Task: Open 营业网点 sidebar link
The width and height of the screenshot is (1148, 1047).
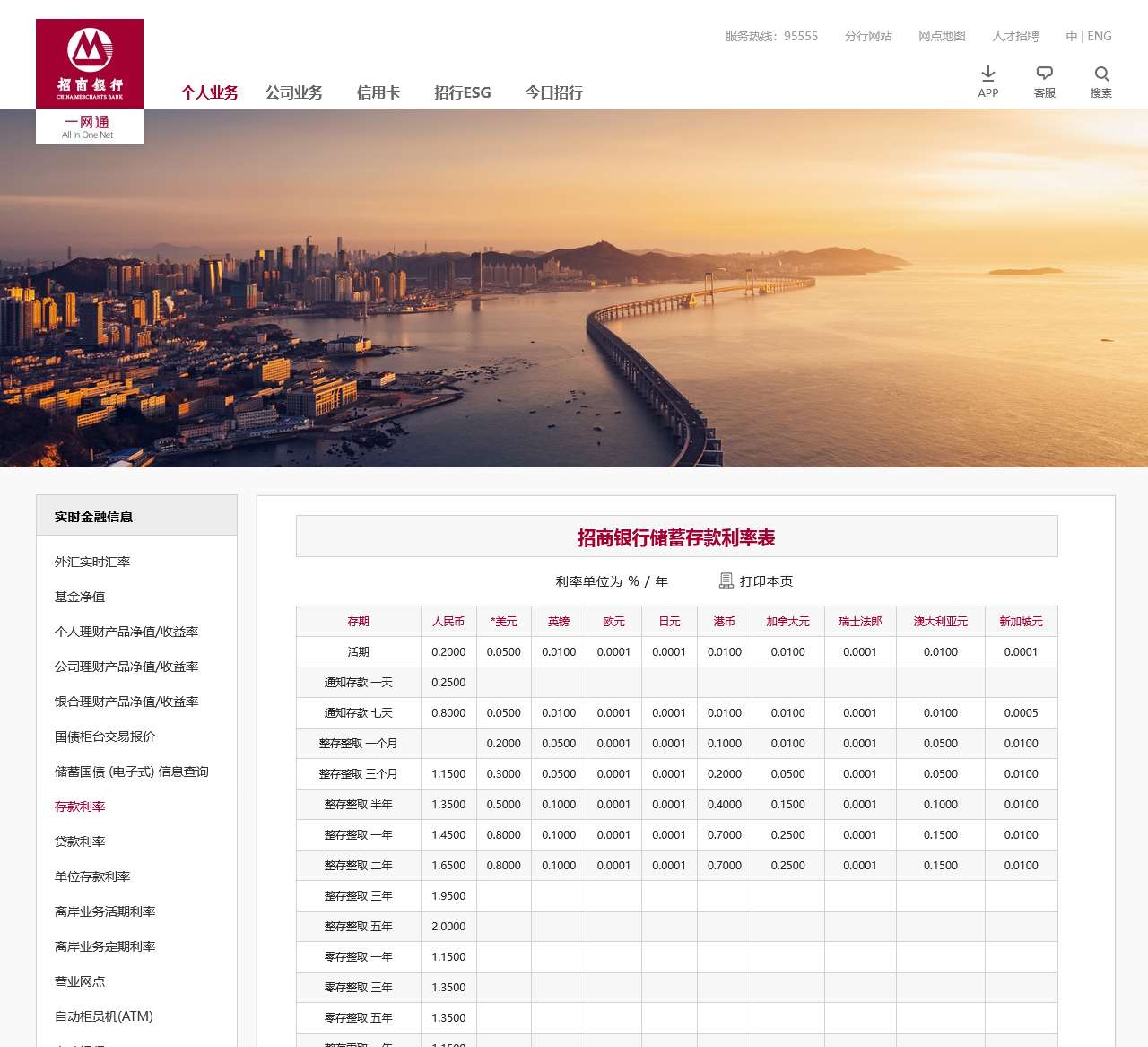Action: click(x=80, y=982)
